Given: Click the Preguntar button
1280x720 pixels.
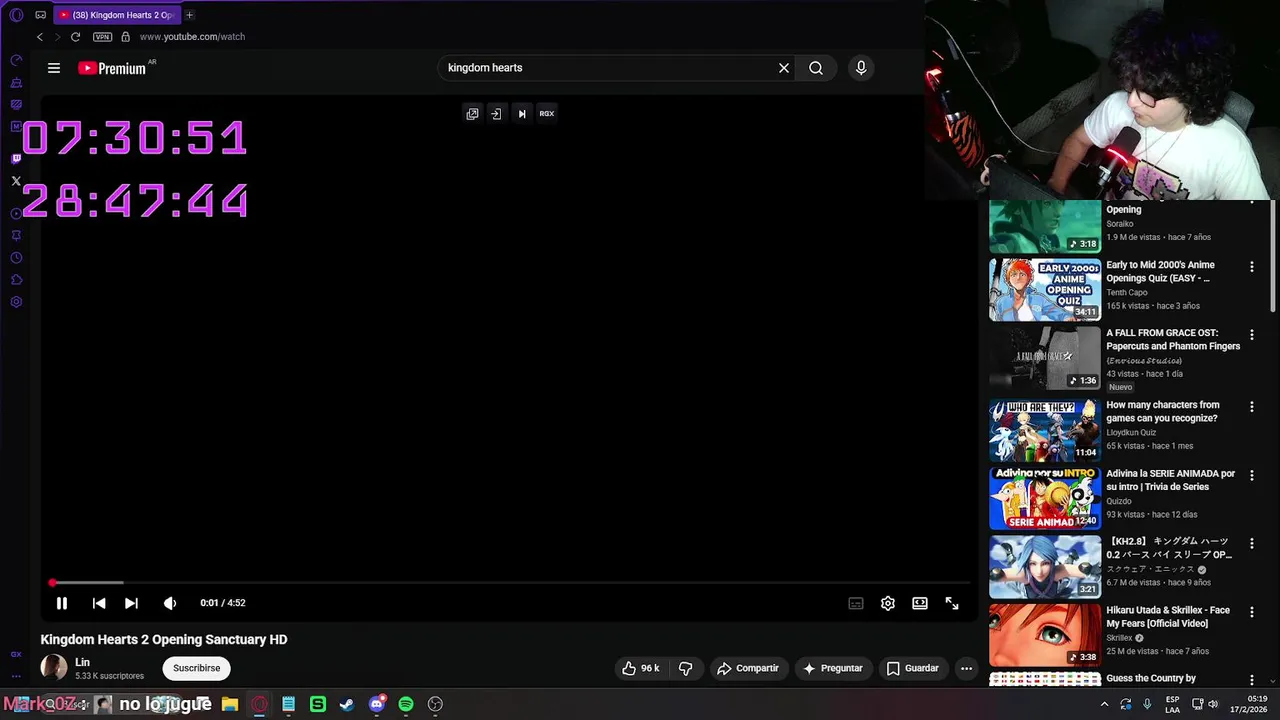Looking at the screenshot, I should point(832,668).
